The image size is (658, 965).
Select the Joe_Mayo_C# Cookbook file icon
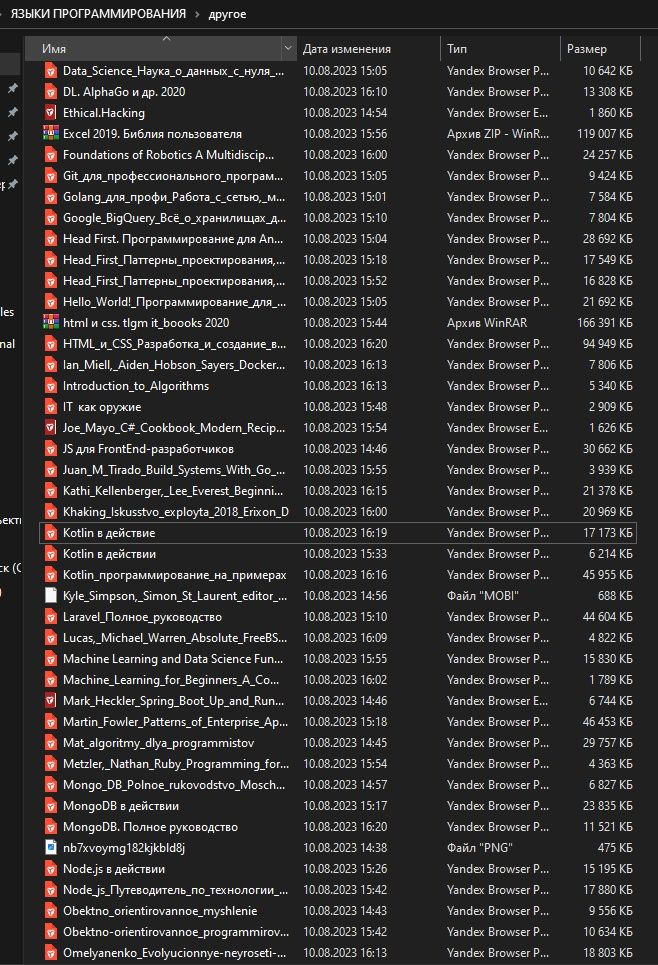pyautogui.click(x=50, y=428)
